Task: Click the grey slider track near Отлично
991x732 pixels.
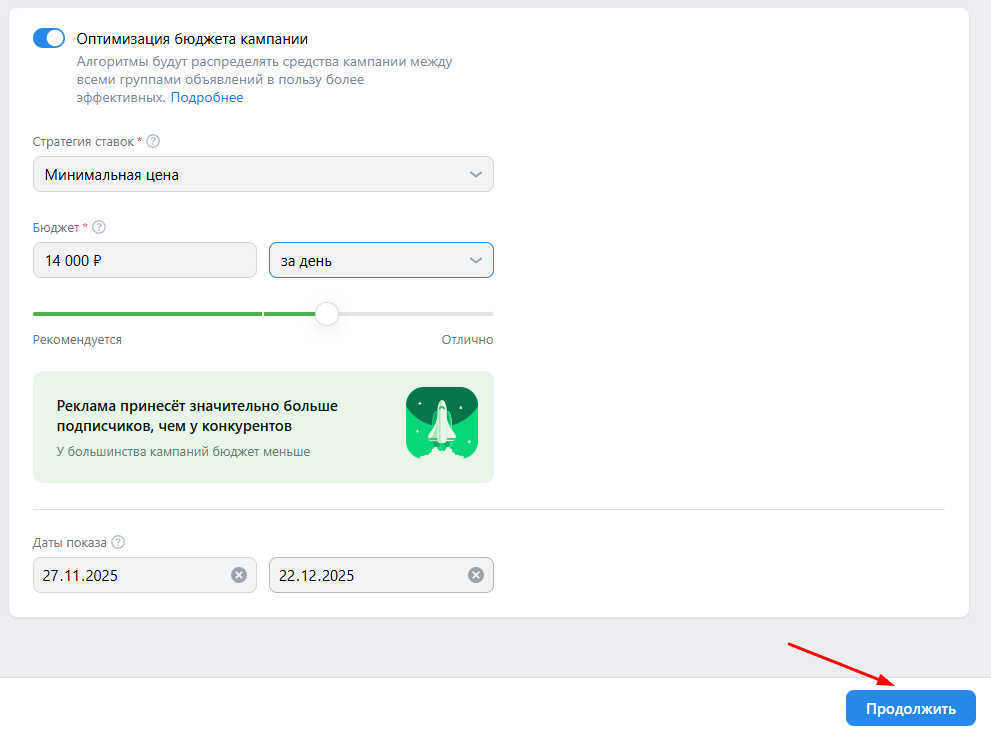Action: coord(440,314)
